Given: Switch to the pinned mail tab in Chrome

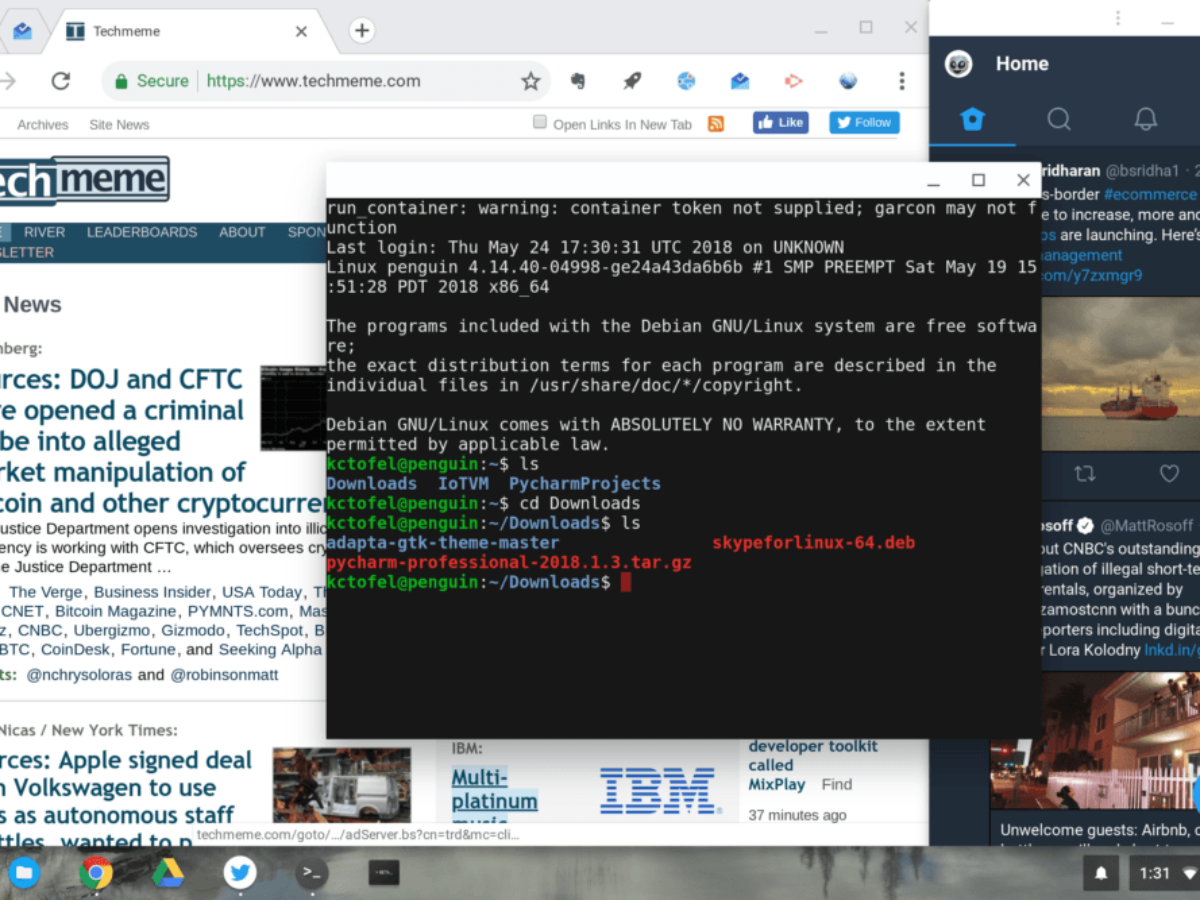Looking at the screenshot, I should tap(22, 31).
